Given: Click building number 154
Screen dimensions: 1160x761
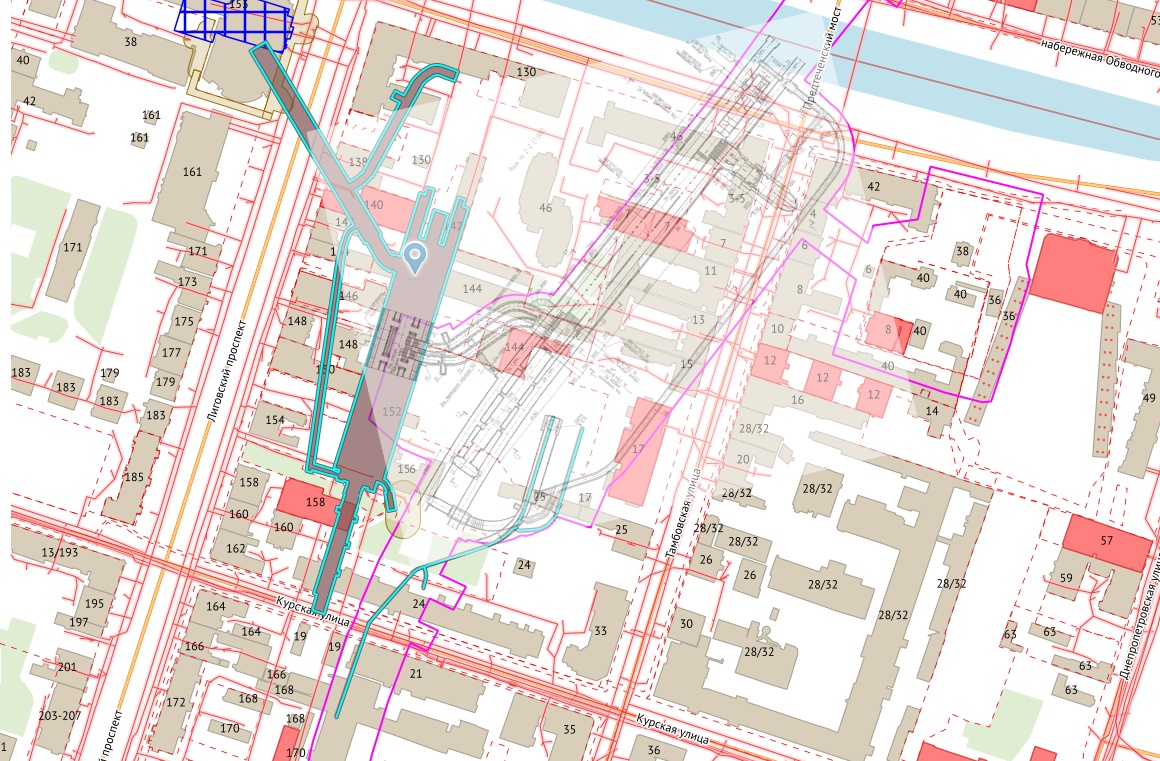Looking at the screenshot, I should pos(275,420).
